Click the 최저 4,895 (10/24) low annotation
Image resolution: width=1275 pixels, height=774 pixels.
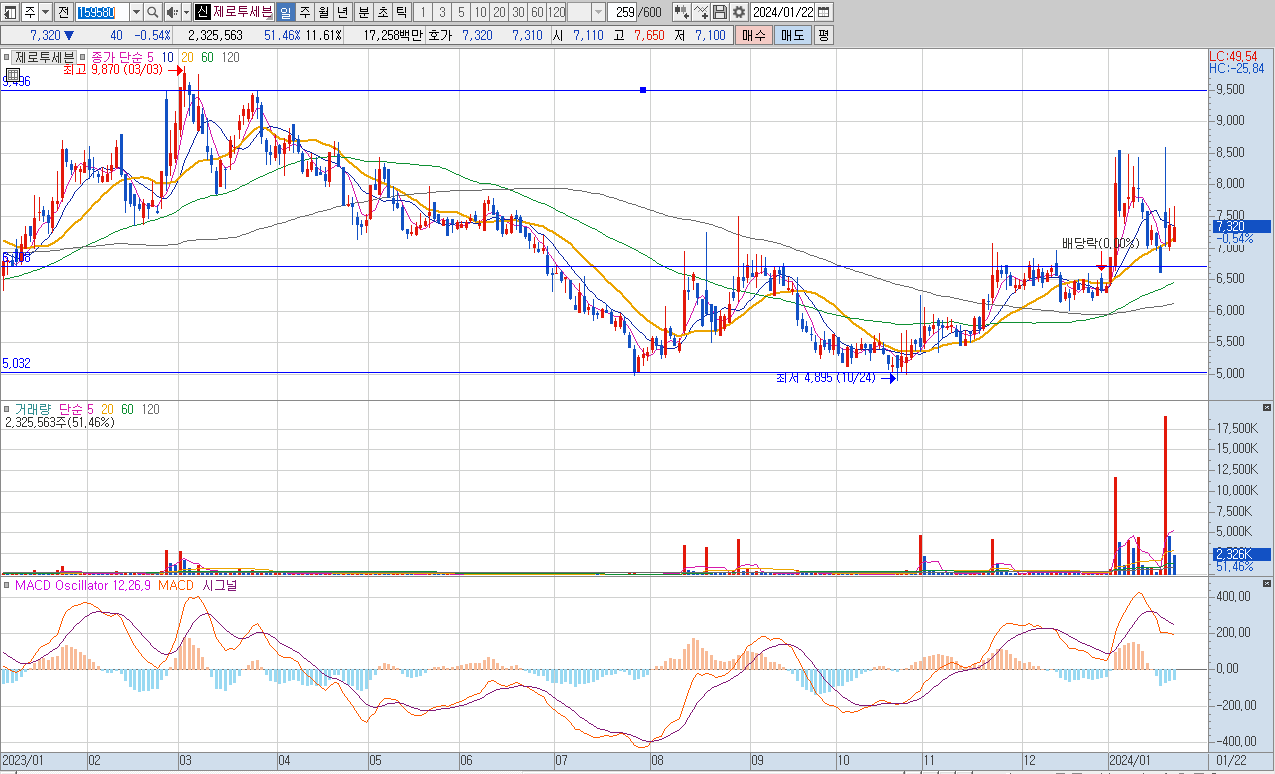pos(825,378)
